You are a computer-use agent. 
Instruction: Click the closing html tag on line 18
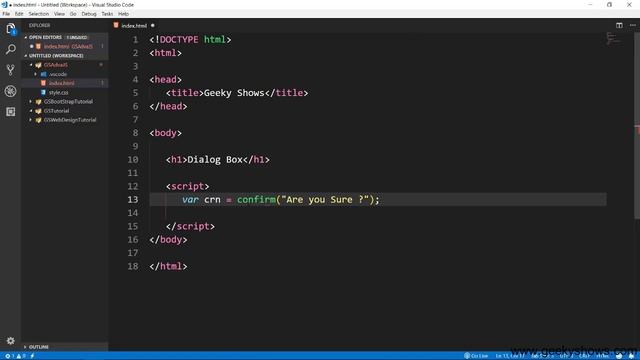(168, 266)
